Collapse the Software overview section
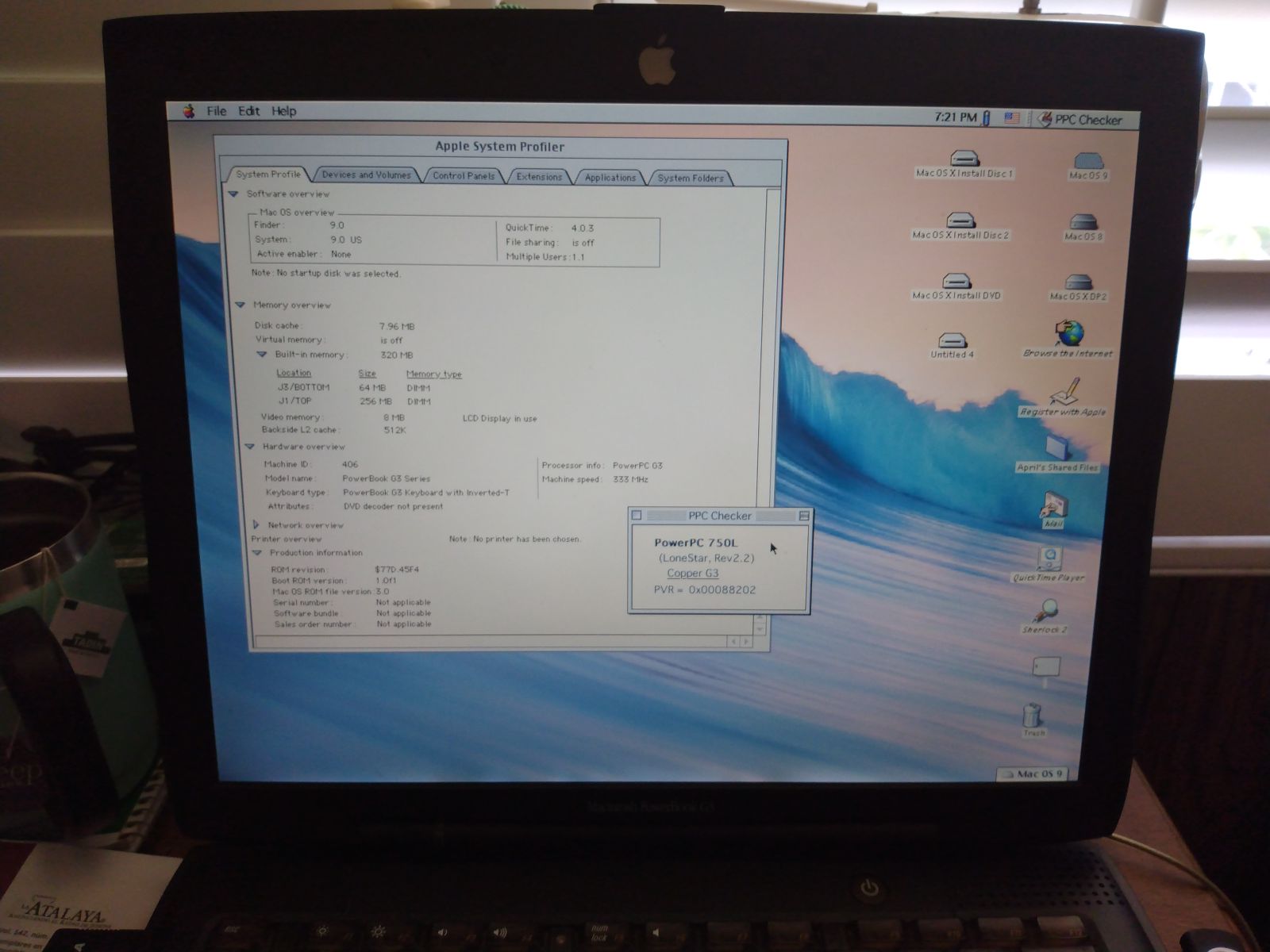 pyautogui.click(x=233, y=194)
